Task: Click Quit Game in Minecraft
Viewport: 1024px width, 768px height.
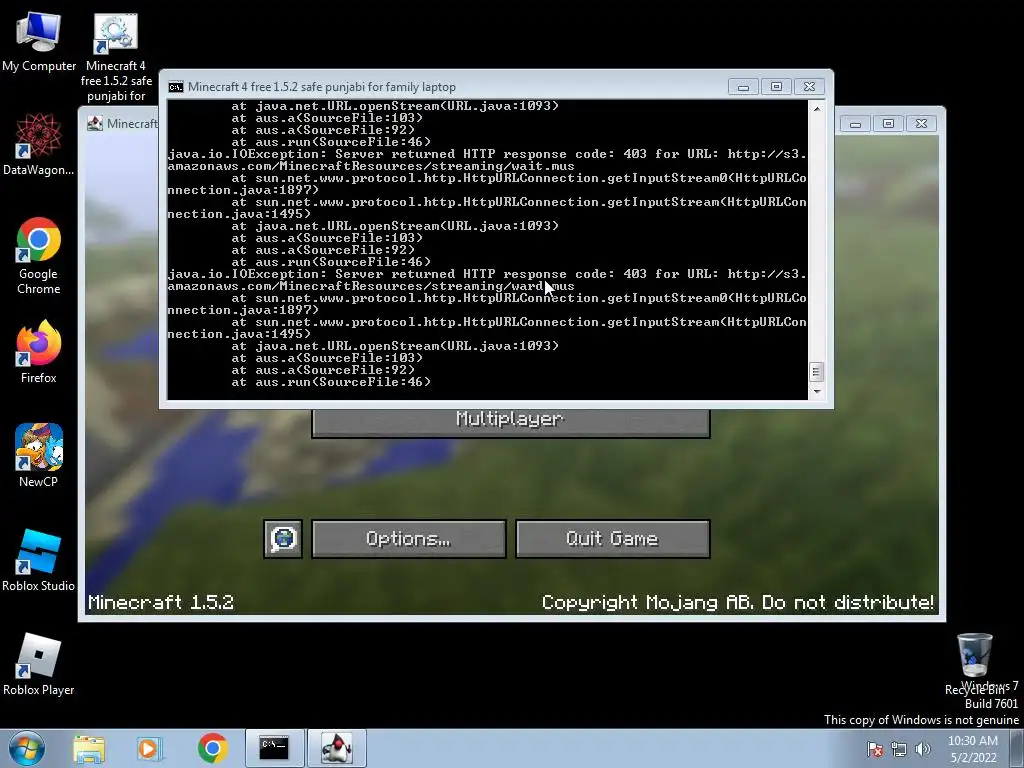Action: (x=613, y=539)
